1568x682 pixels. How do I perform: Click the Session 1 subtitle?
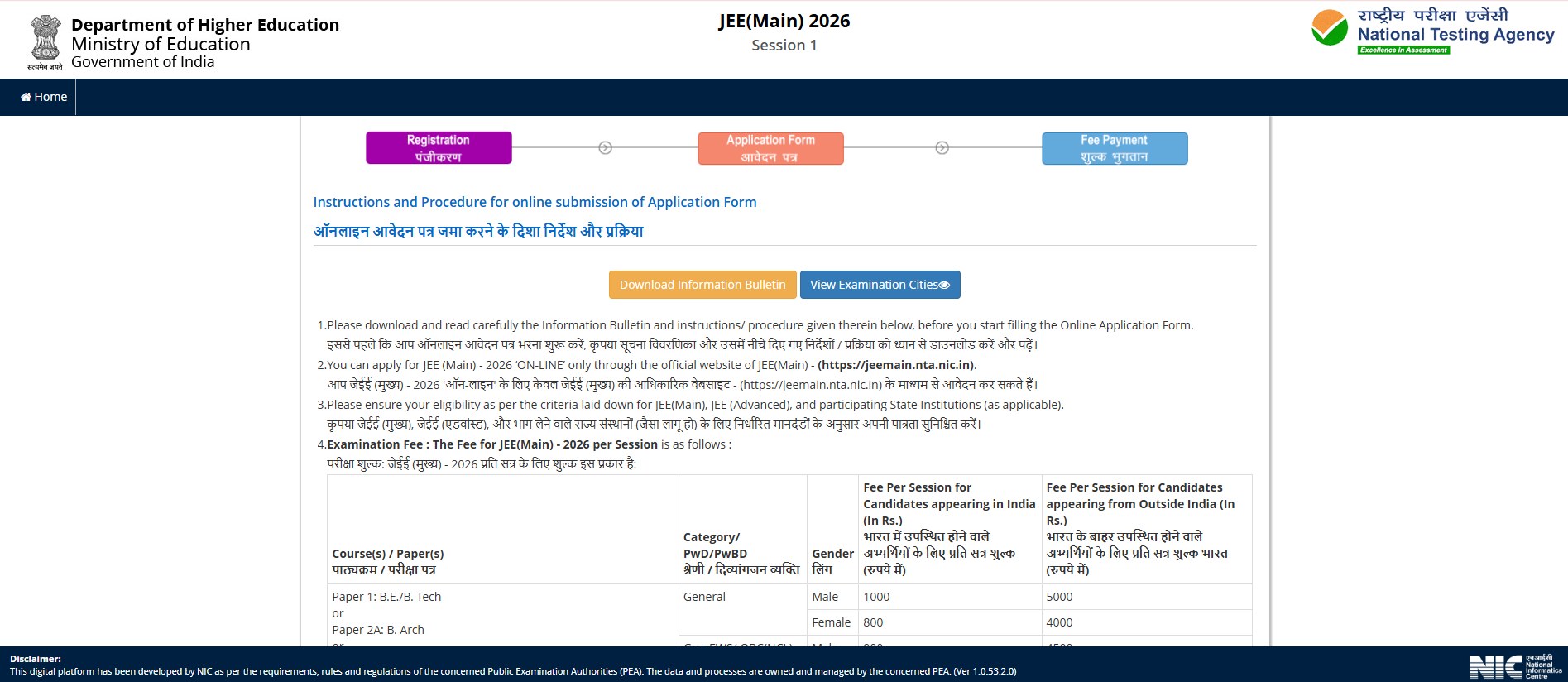[x=784, y=46]
